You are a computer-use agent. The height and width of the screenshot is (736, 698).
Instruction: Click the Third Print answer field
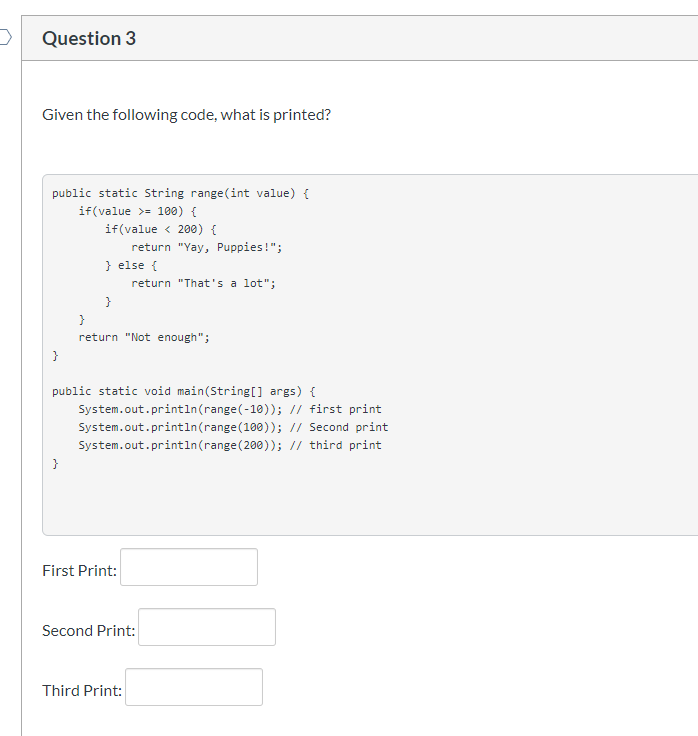tap(194, 687)
